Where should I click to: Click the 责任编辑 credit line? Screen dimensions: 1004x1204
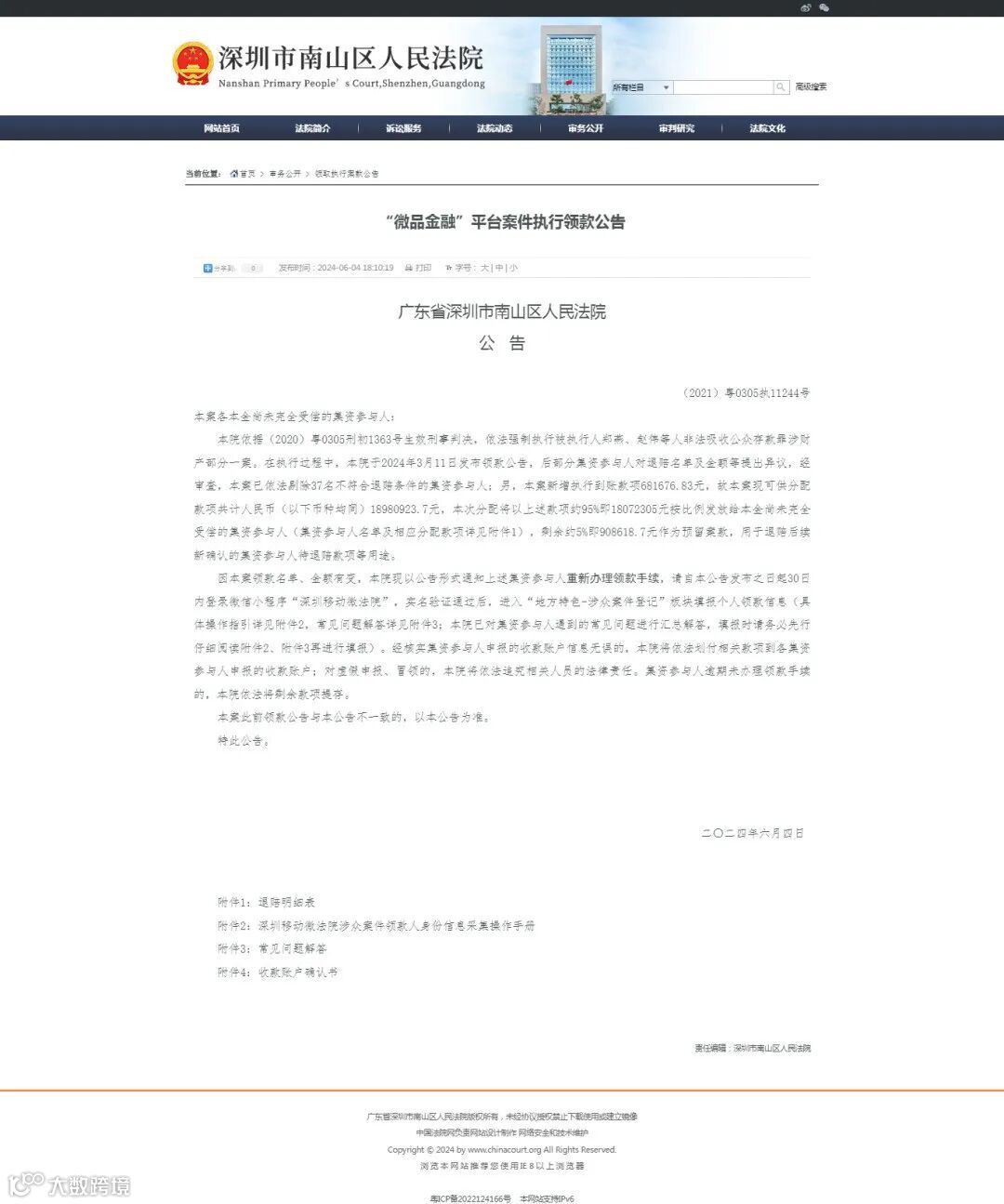pyautogui.click(x=752, y=1048)
